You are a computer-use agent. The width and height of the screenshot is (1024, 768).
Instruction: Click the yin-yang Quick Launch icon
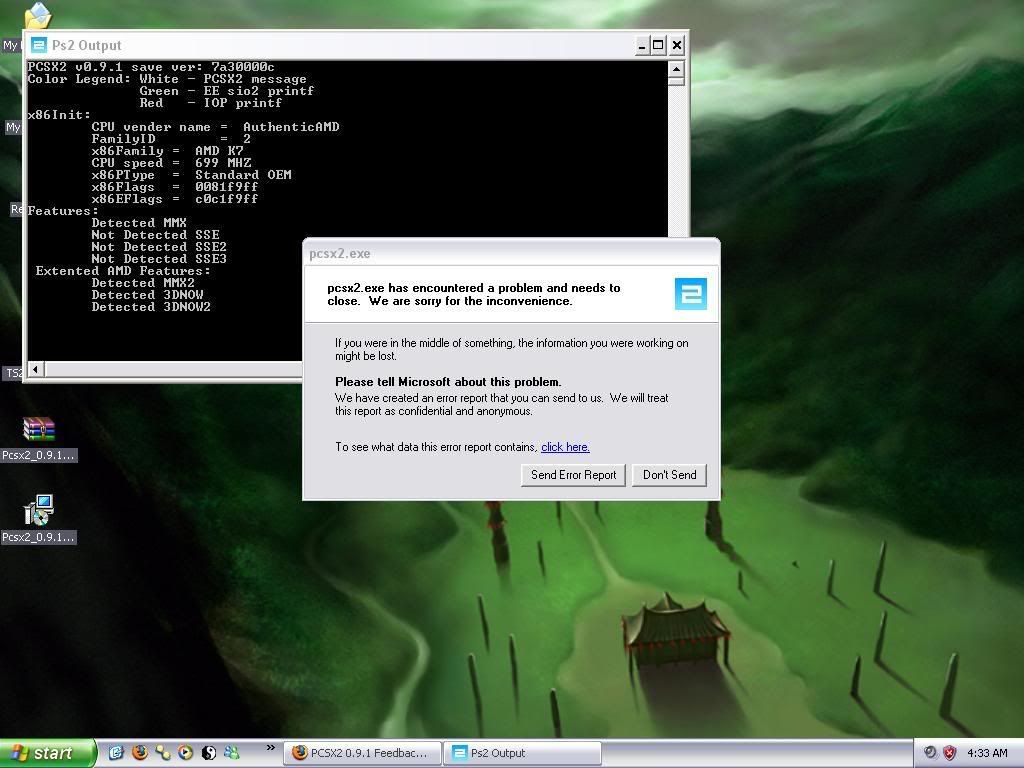click(208, 753)
